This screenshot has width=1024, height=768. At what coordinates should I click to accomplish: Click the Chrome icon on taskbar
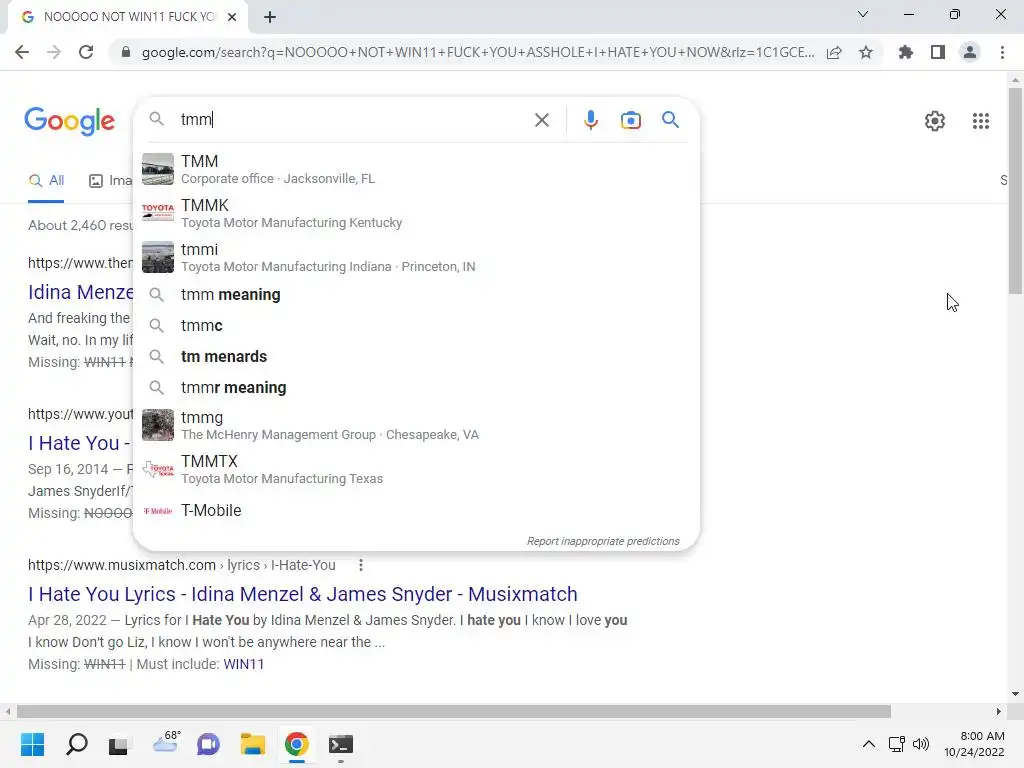pyautogui.click(x=296, y=744)
